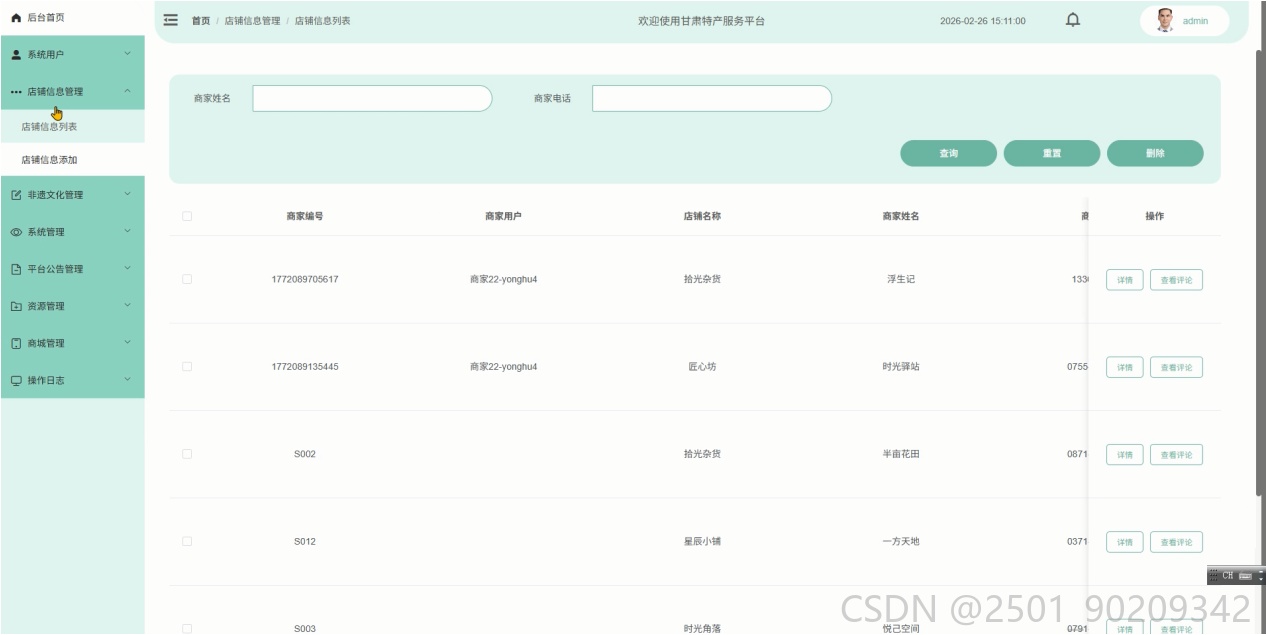Open the 店铺信息列表 submenu item

(x=72, y=126)
